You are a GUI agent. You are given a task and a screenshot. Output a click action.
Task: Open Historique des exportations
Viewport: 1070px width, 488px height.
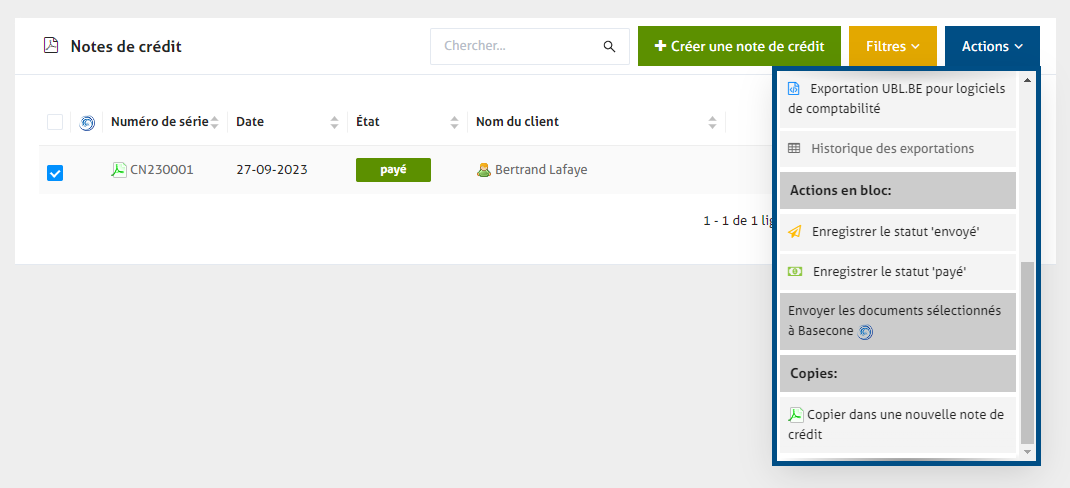tap(892, 148)
